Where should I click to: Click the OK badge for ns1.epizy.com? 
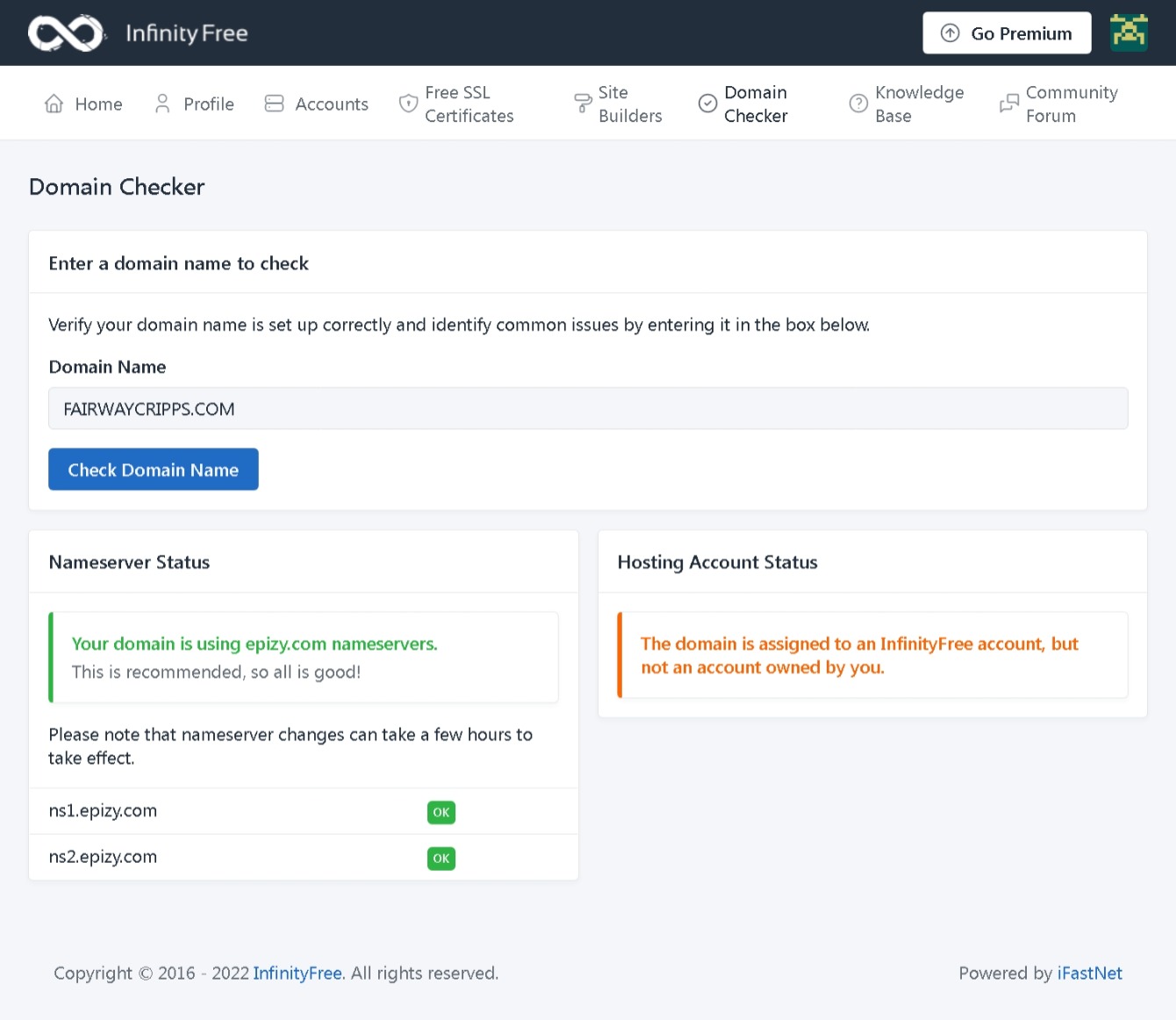441,812
